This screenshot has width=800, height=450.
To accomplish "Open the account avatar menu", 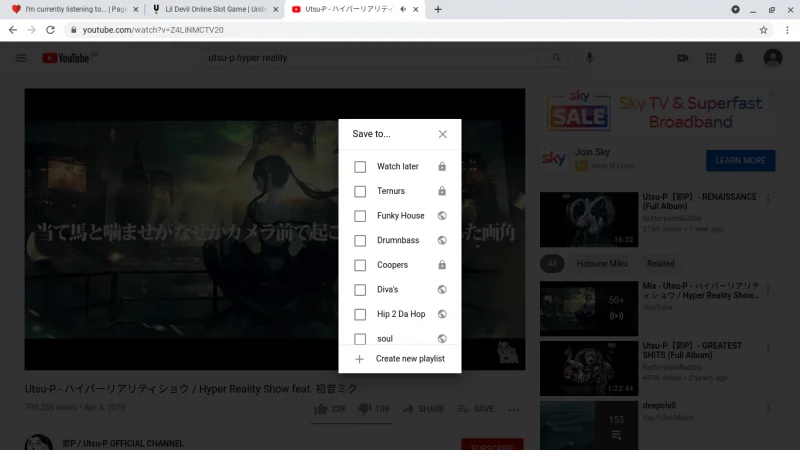I will 772,58.
